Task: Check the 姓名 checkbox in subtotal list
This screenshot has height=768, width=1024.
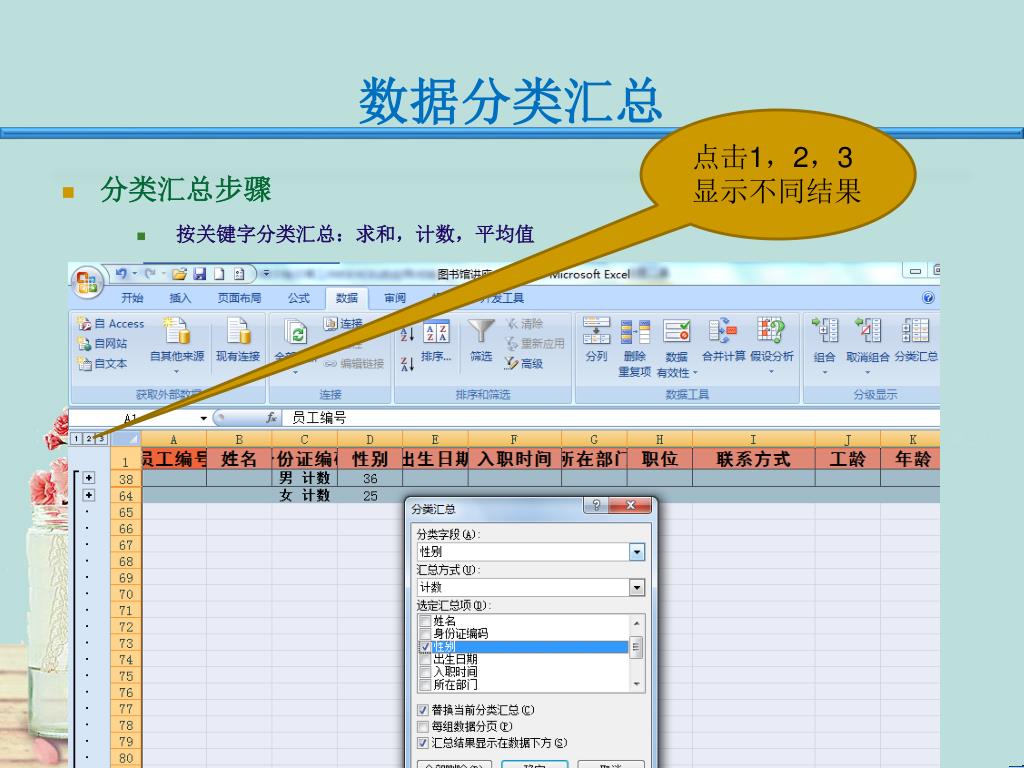Action: pyautogui.click(x=425, y=622)
